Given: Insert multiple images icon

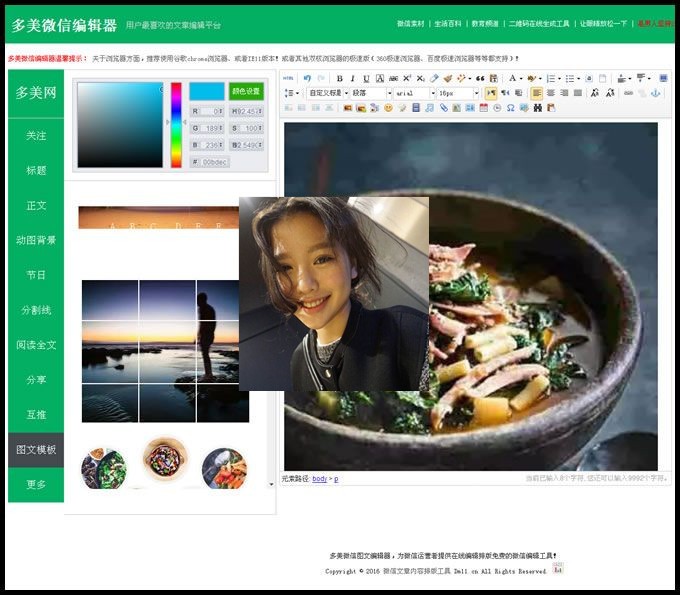Looking at the screenshot, I should (361, 108).
